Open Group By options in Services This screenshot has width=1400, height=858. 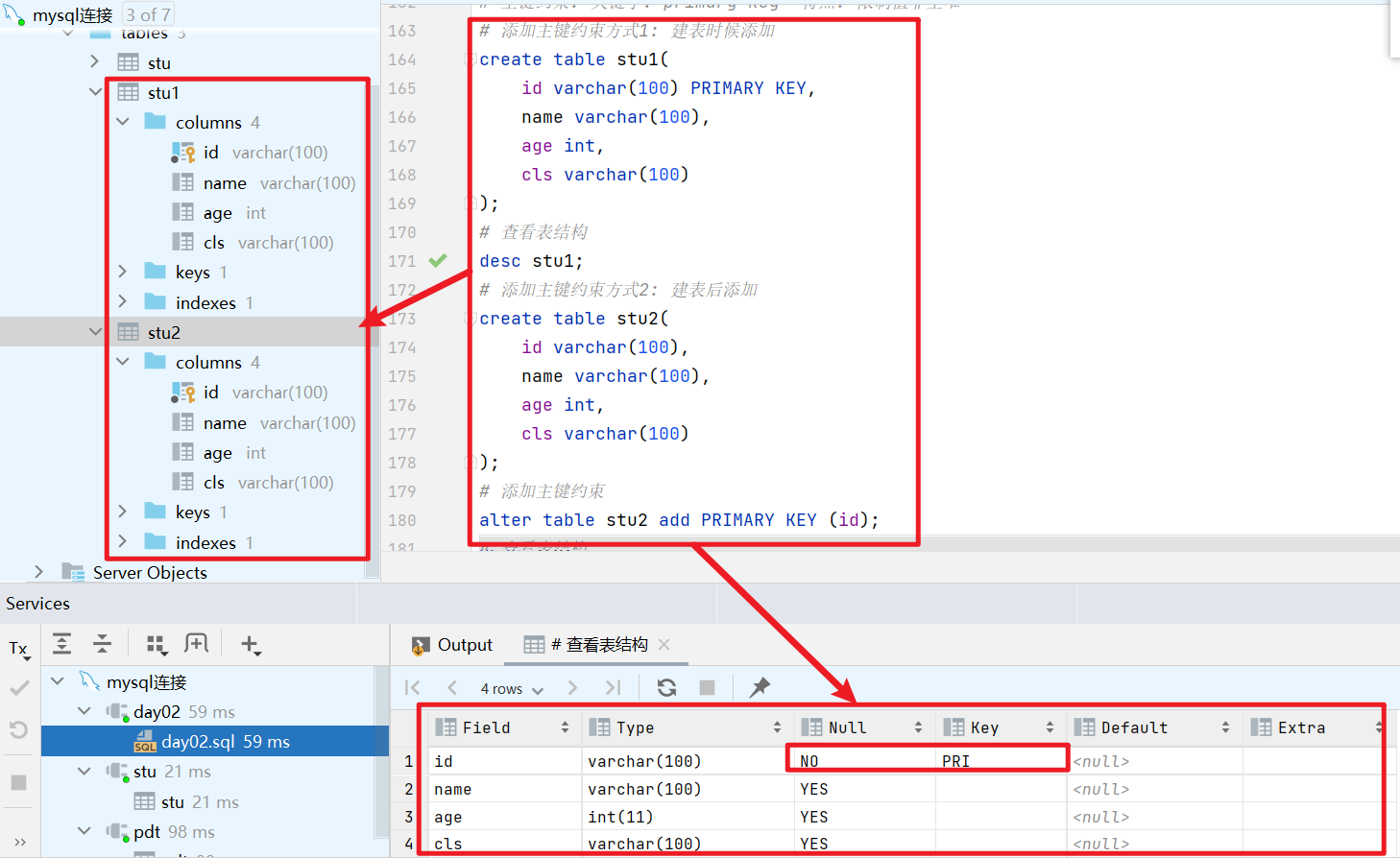pyautogui.click(x=156, y=644)
